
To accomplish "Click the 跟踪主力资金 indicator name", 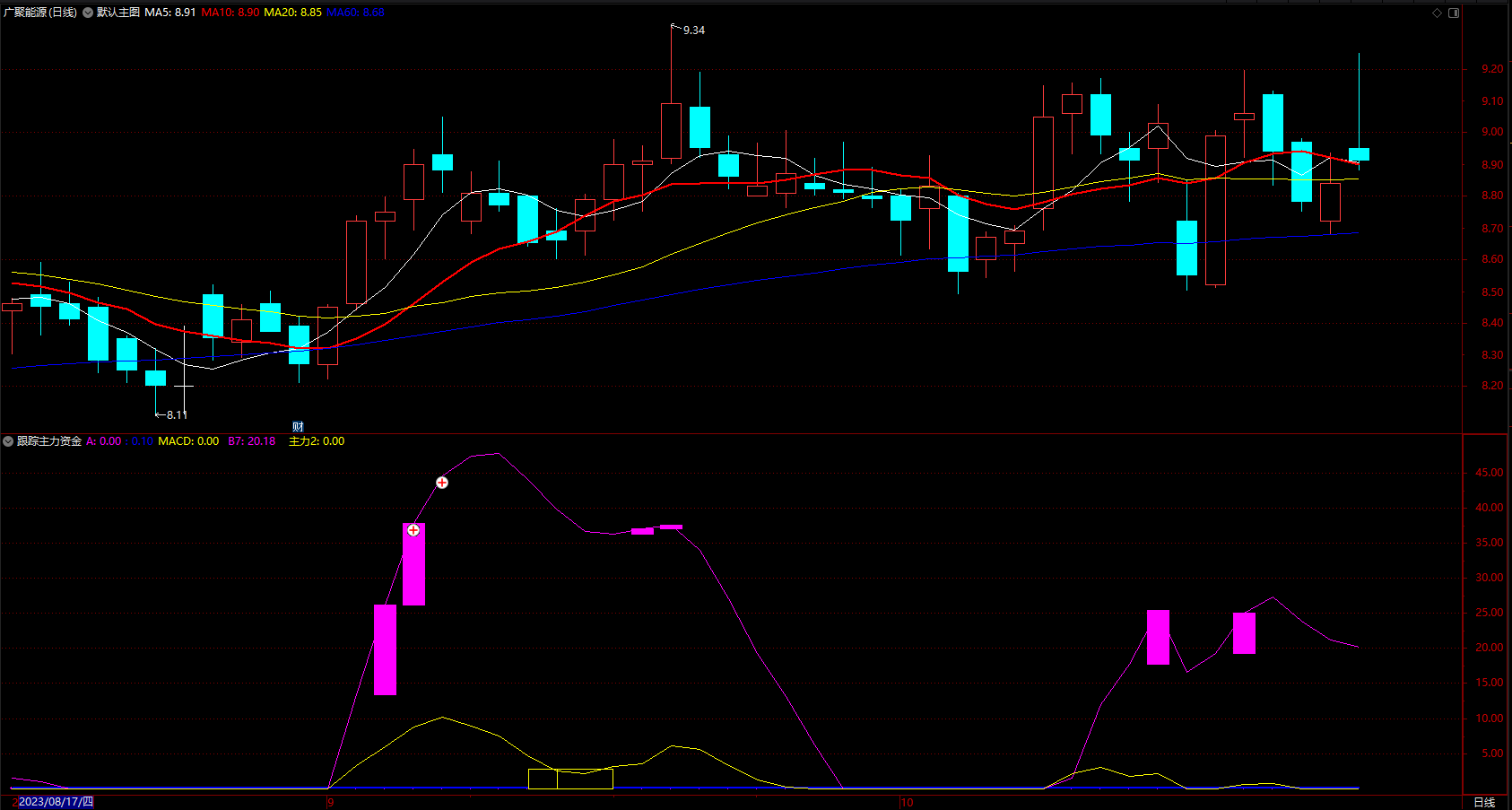I will 49,441.
